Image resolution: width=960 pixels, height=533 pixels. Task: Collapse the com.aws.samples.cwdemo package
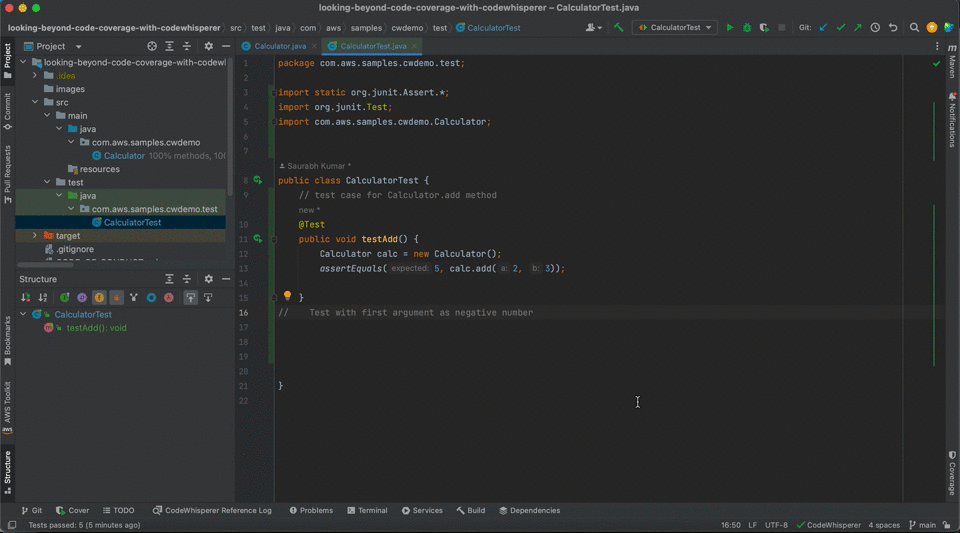point(71,142)
